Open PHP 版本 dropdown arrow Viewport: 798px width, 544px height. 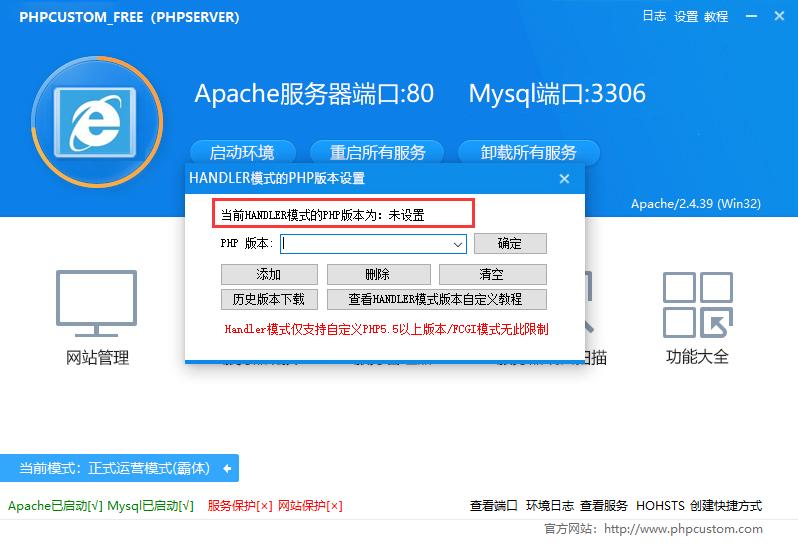(x=458, y=244)
